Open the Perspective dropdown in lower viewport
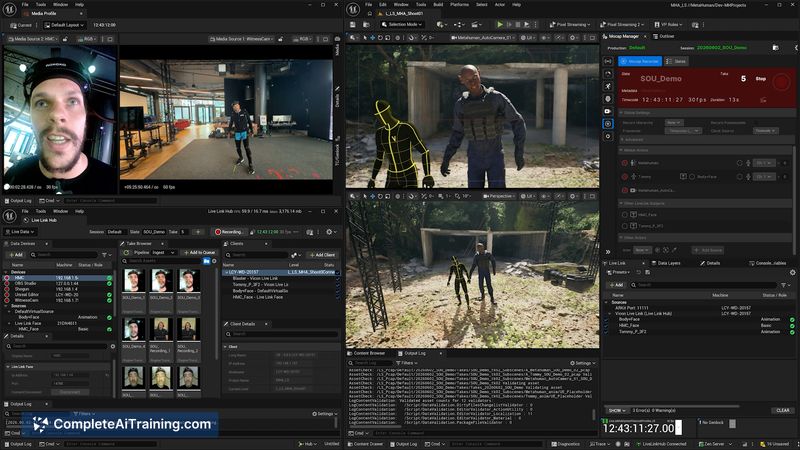 pos(499,196)
